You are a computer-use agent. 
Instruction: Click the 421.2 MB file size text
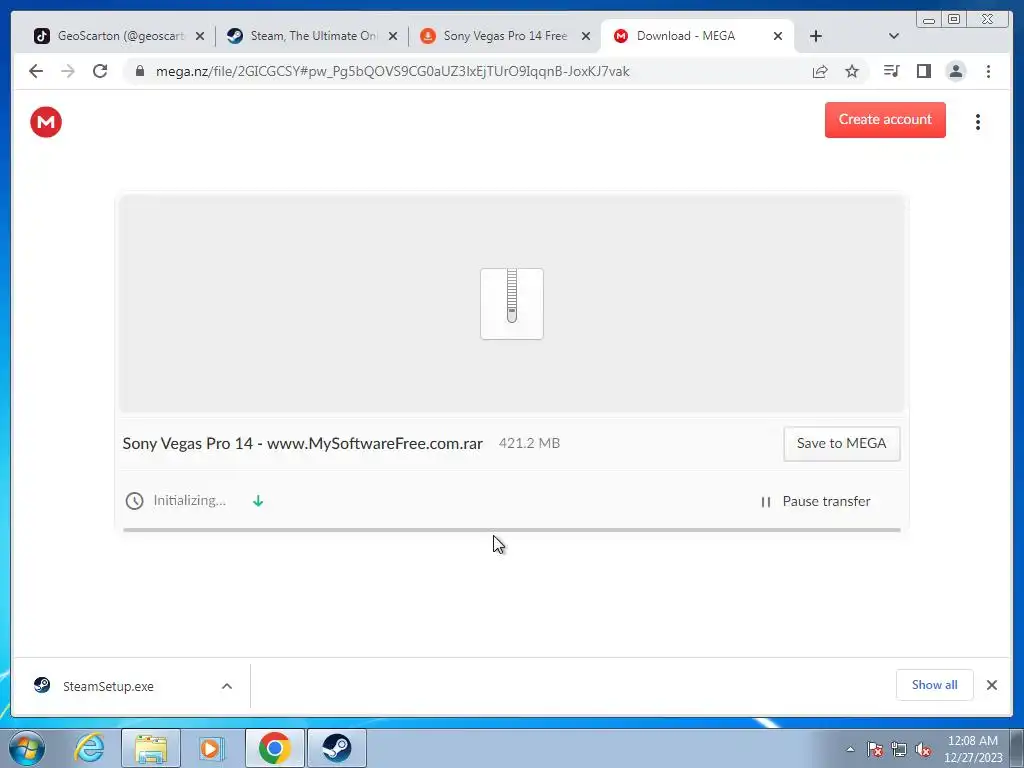[529, 443]
